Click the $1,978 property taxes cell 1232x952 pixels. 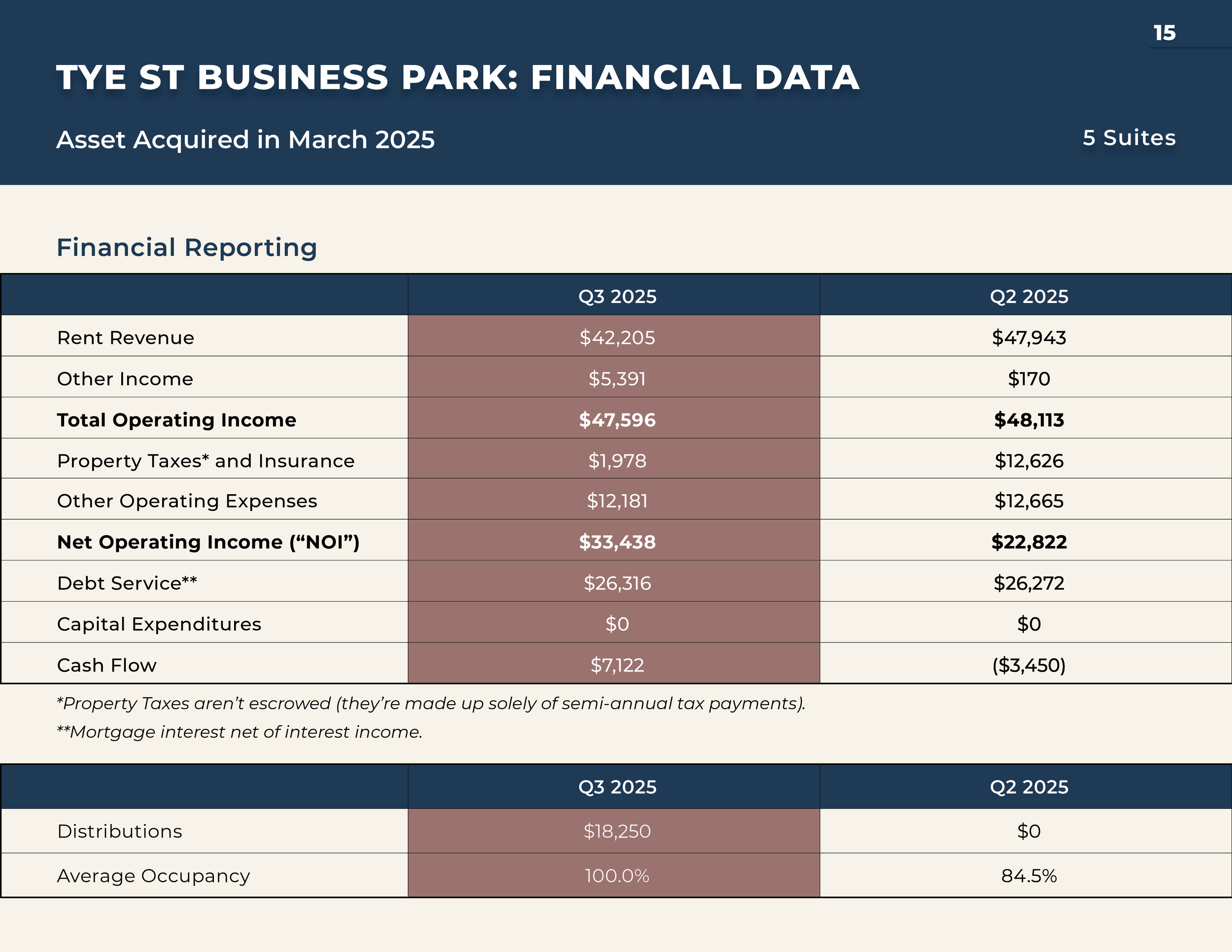point(617,461)
